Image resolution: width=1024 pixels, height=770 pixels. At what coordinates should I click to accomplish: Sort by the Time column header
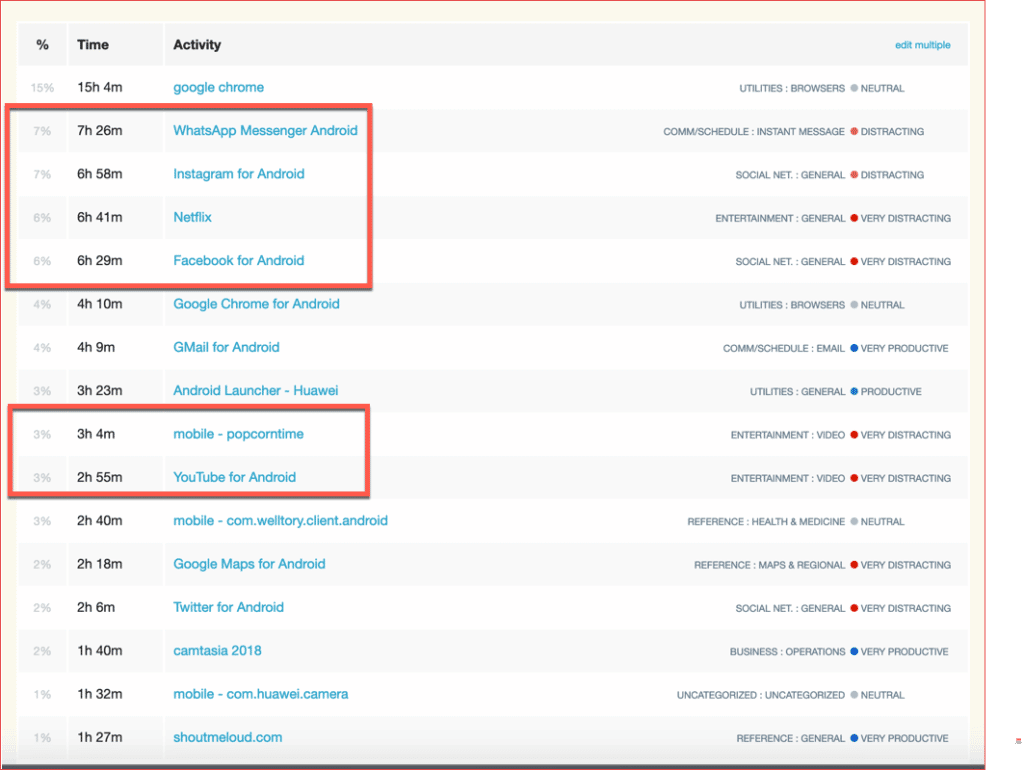(x=93, y=45)
